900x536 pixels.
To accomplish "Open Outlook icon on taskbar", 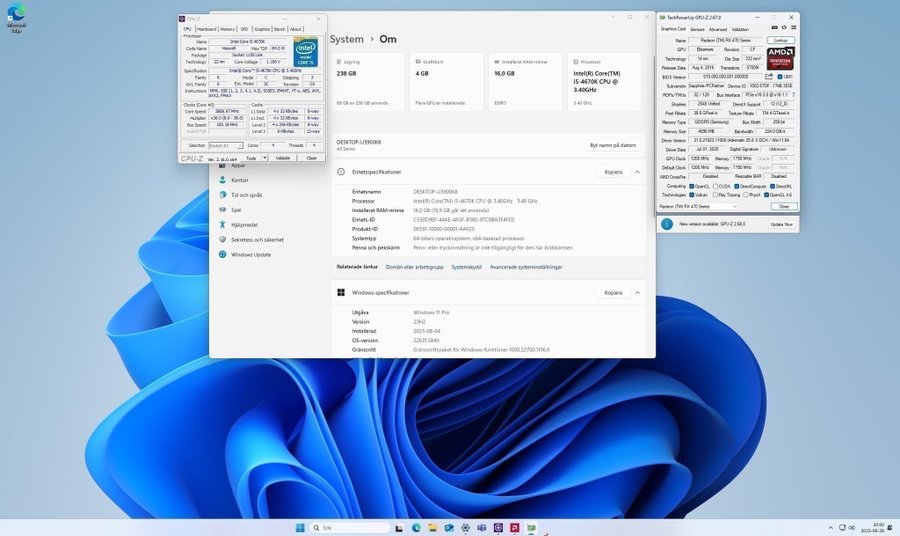I will (449, 527).
